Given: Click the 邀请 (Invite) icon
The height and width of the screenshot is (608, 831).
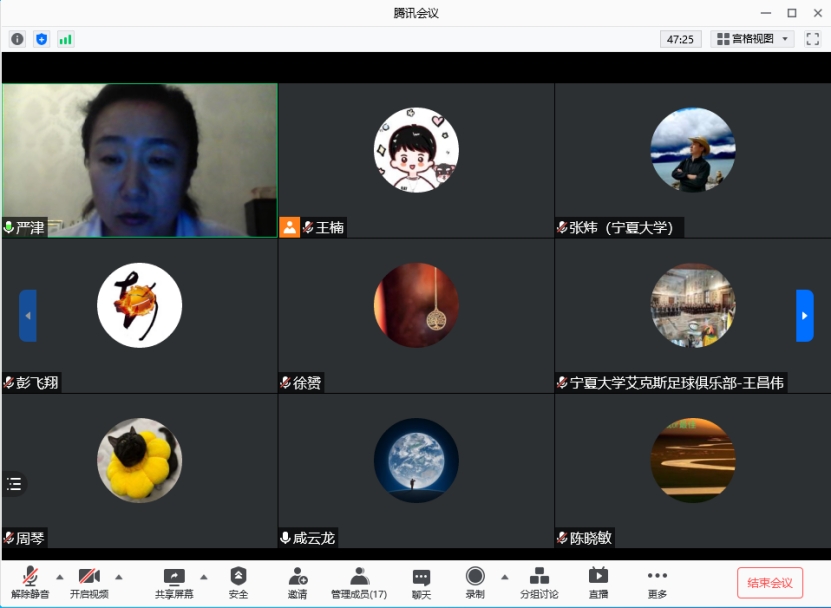Looking at the screenshot, I should tap(297, 581).
